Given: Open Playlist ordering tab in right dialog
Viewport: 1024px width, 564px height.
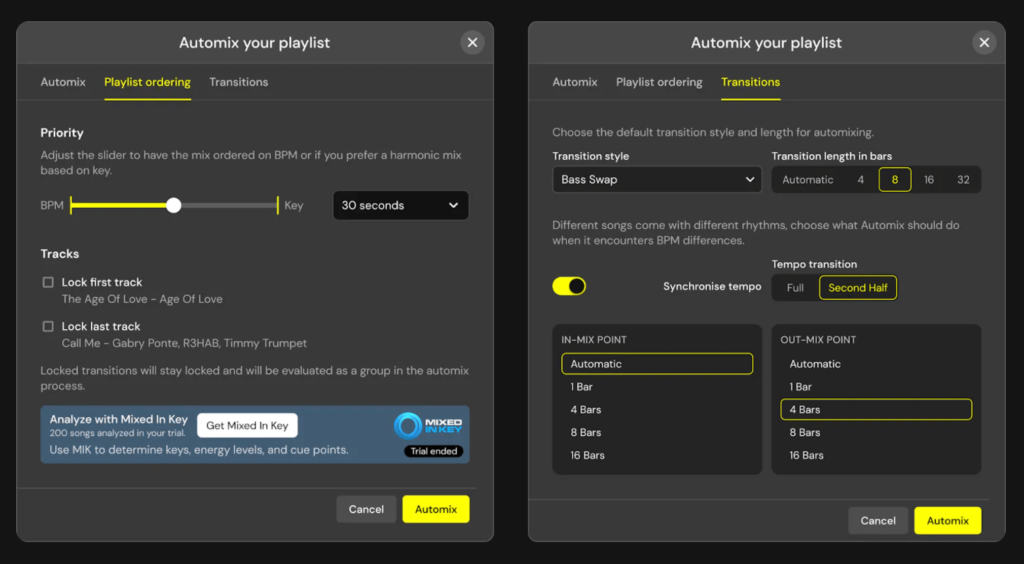Looking at the screenshot, I should (x=659, y=82).
